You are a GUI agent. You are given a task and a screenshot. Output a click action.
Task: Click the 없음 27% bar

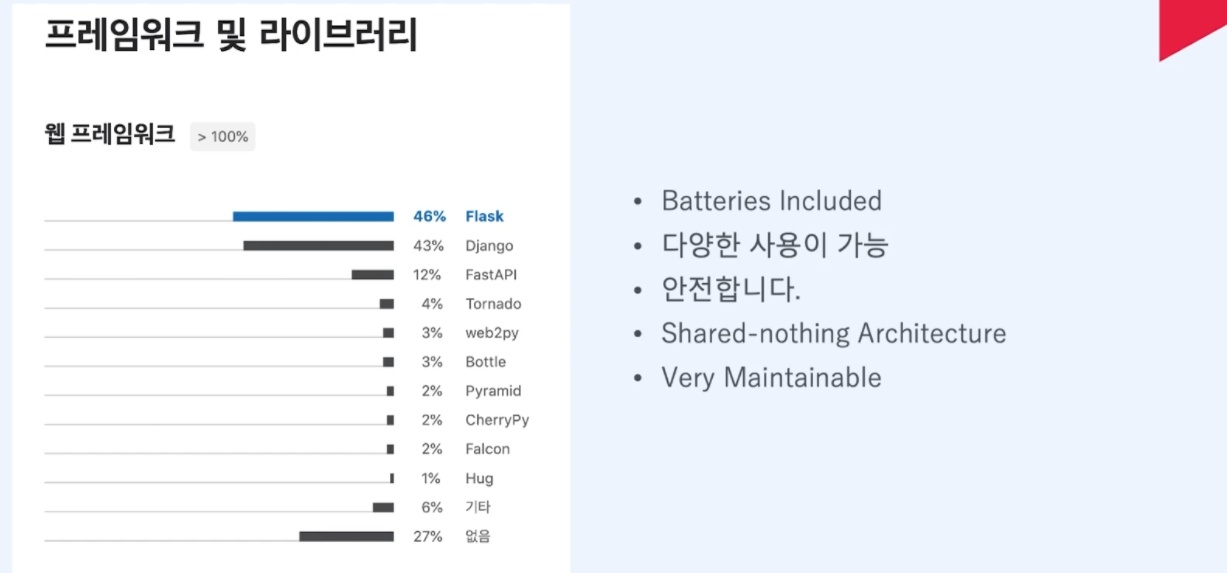coord(346,537)
